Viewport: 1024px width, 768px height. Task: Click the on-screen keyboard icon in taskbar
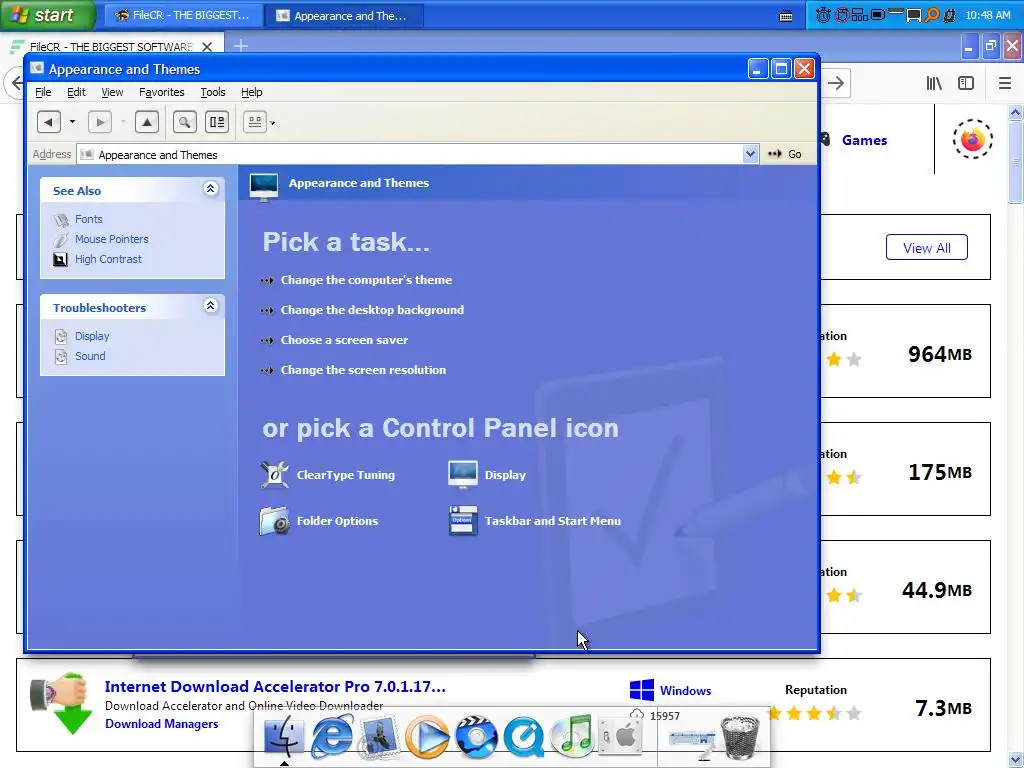pyautogui.click(x=786, y=16)
